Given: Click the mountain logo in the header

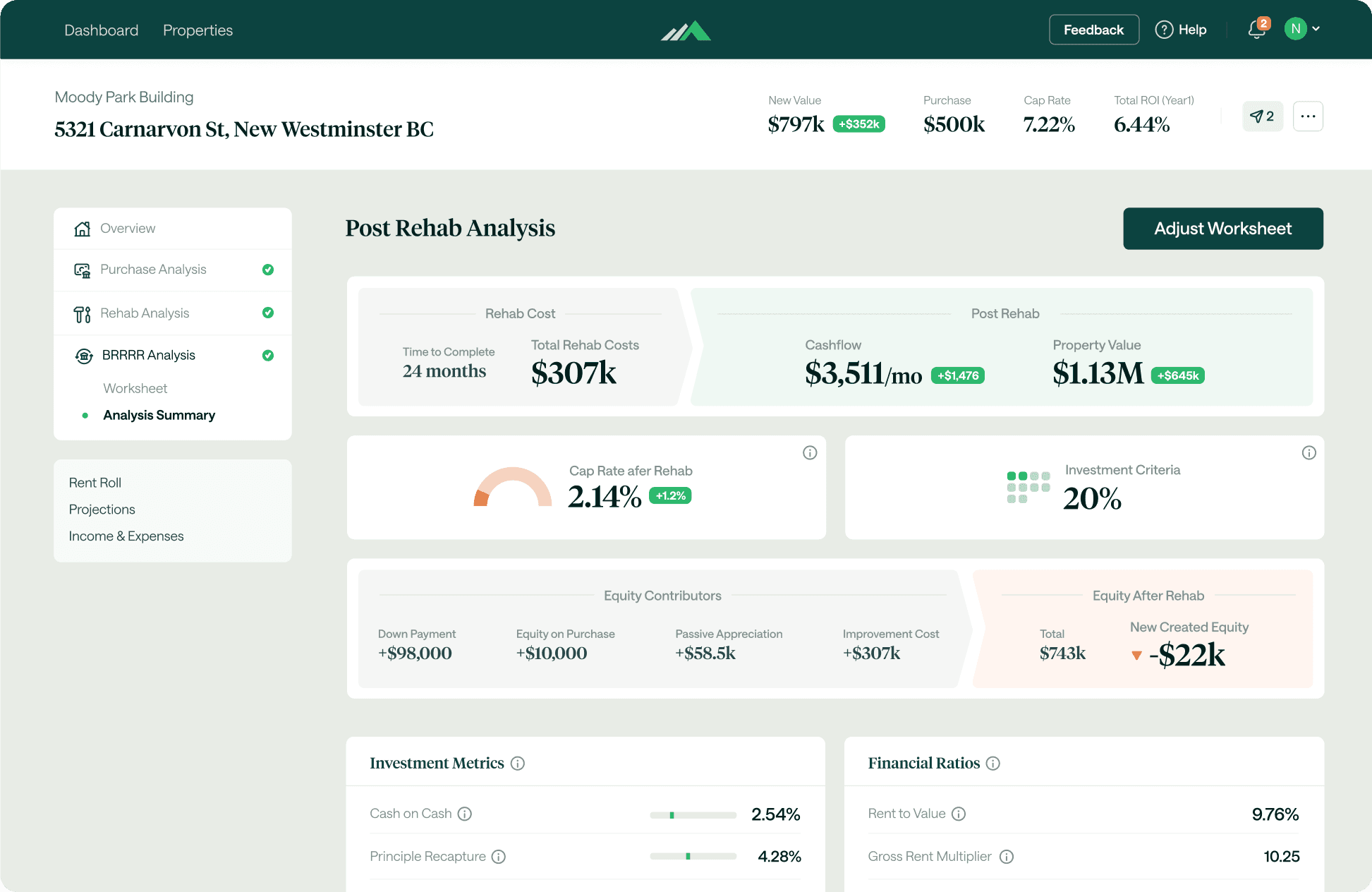Looking at the screenshot, I should pos(686,30).
